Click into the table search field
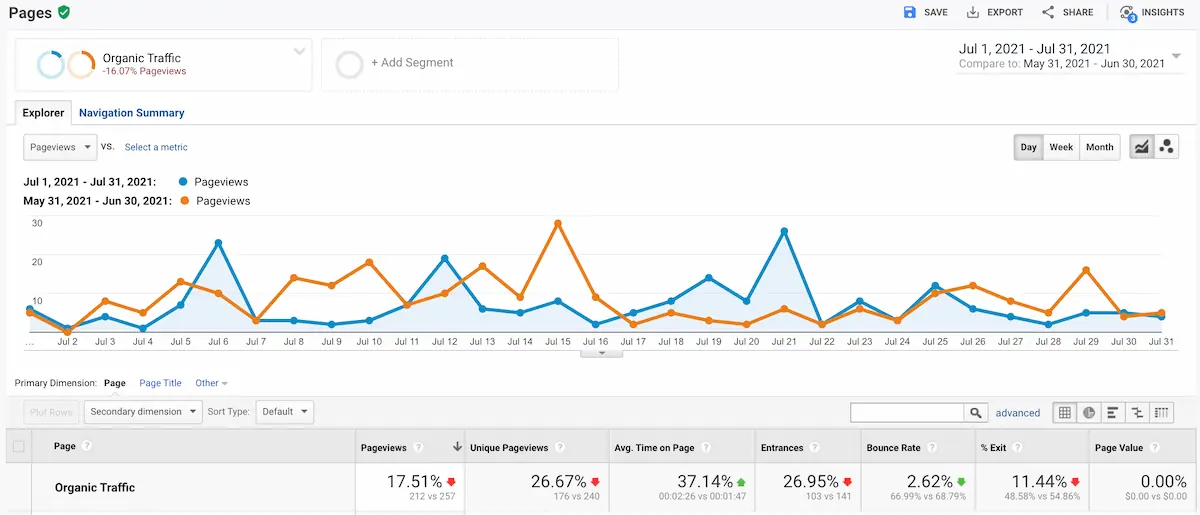 [907, 412]
